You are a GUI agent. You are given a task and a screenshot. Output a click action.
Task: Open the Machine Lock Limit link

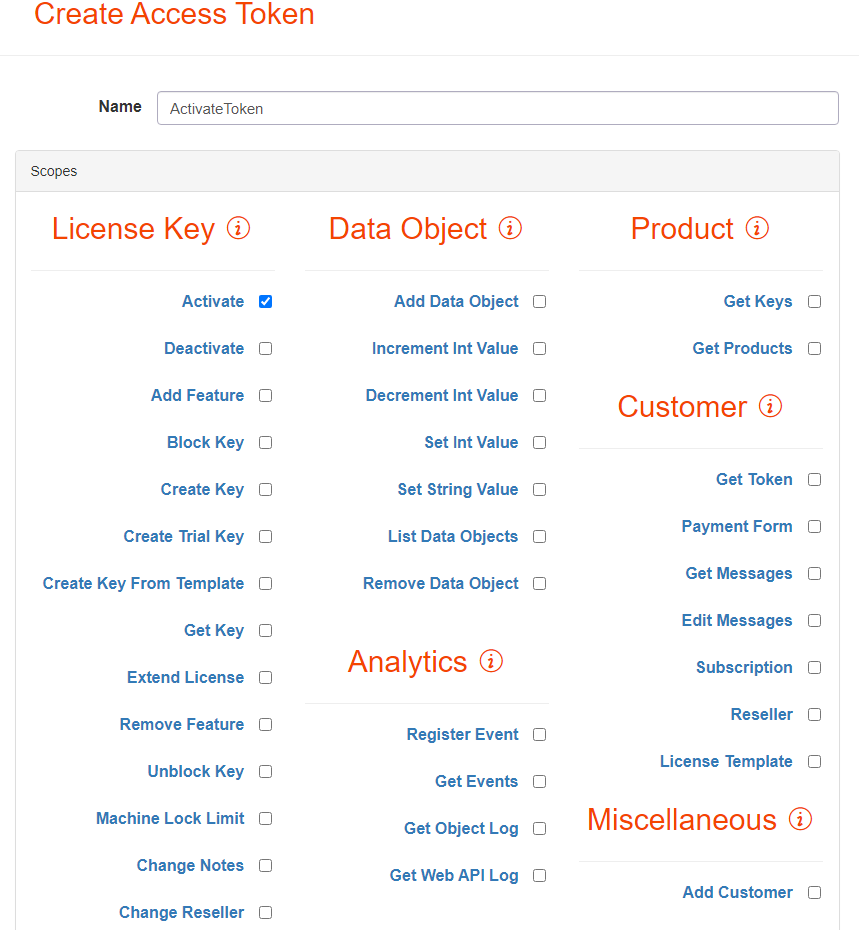tap(170, 818)
